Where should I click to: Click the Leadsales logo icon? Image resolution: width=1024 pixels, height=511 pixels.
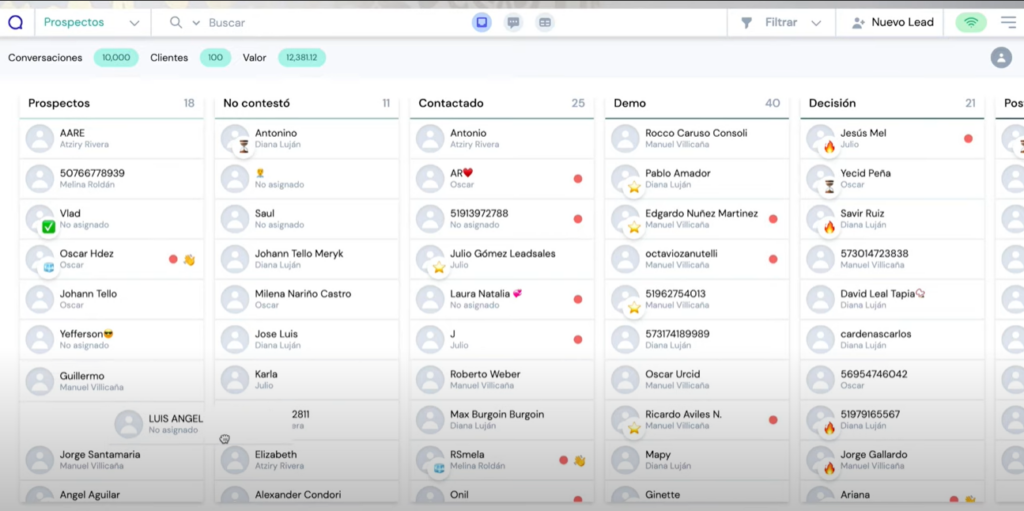click(15, 23)
